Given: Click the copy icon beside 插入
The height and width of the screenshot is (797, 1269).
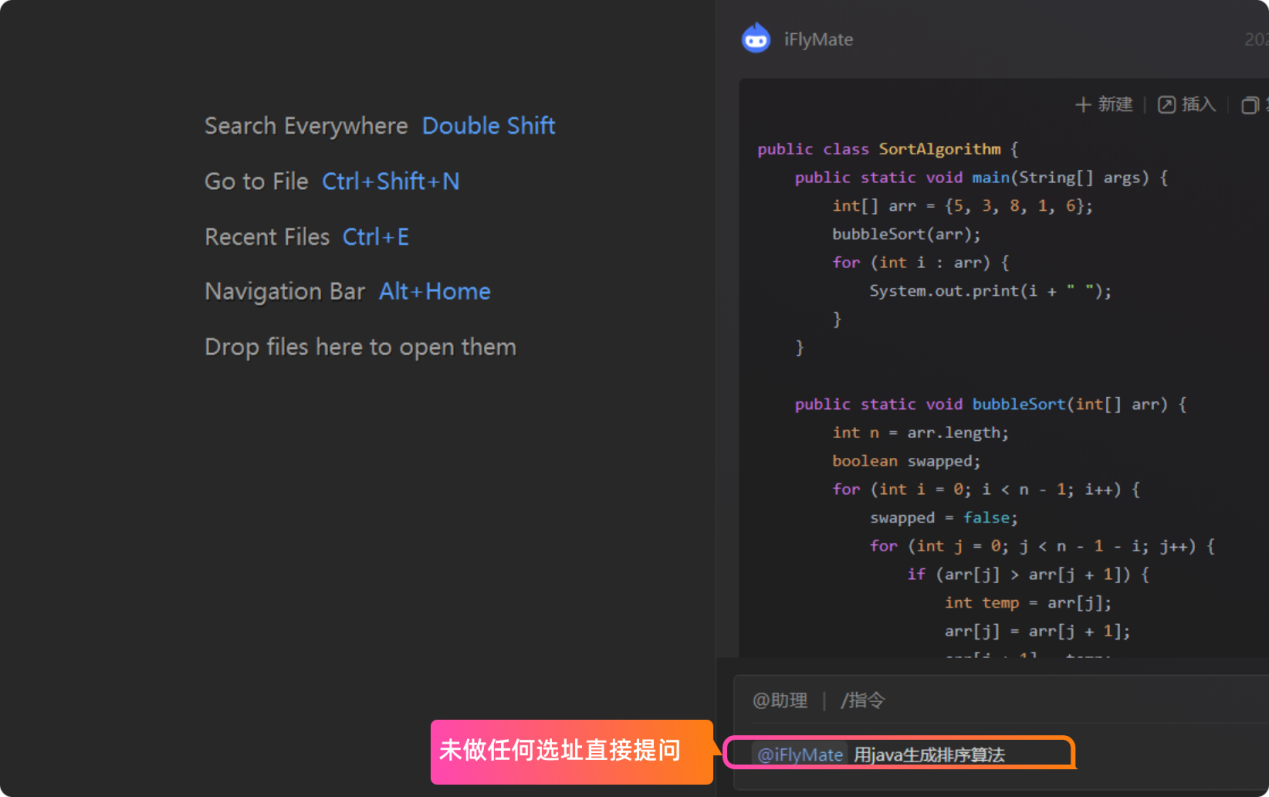Looking at the screenshot, I should point(1249,105).
